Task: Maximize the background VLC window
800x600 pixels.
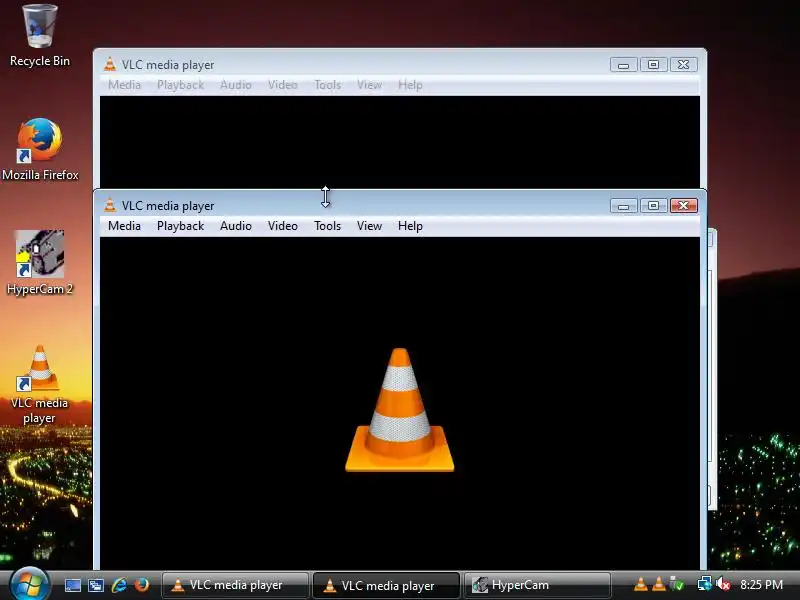Action: [653, 65]
